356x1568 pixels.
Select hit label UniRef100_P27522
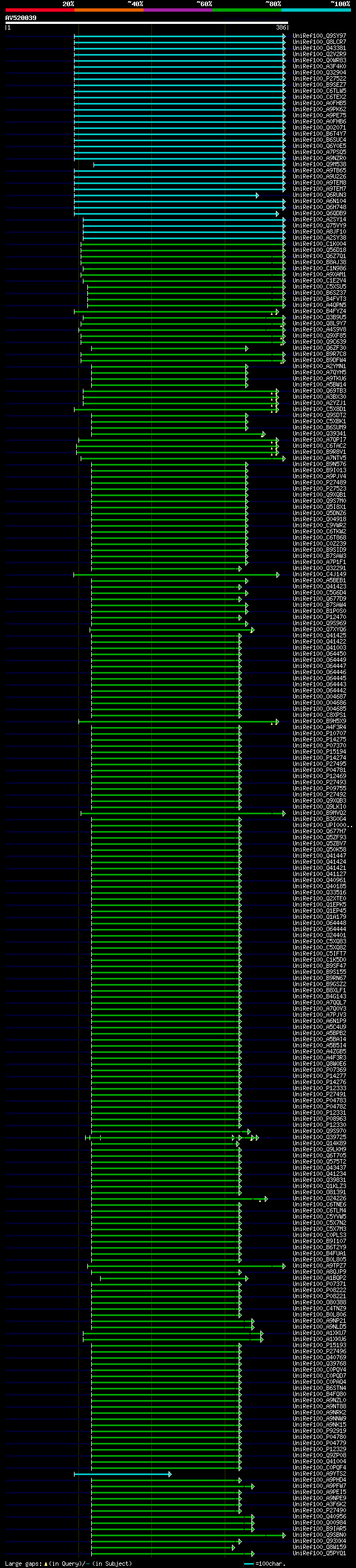pos(319,79)
